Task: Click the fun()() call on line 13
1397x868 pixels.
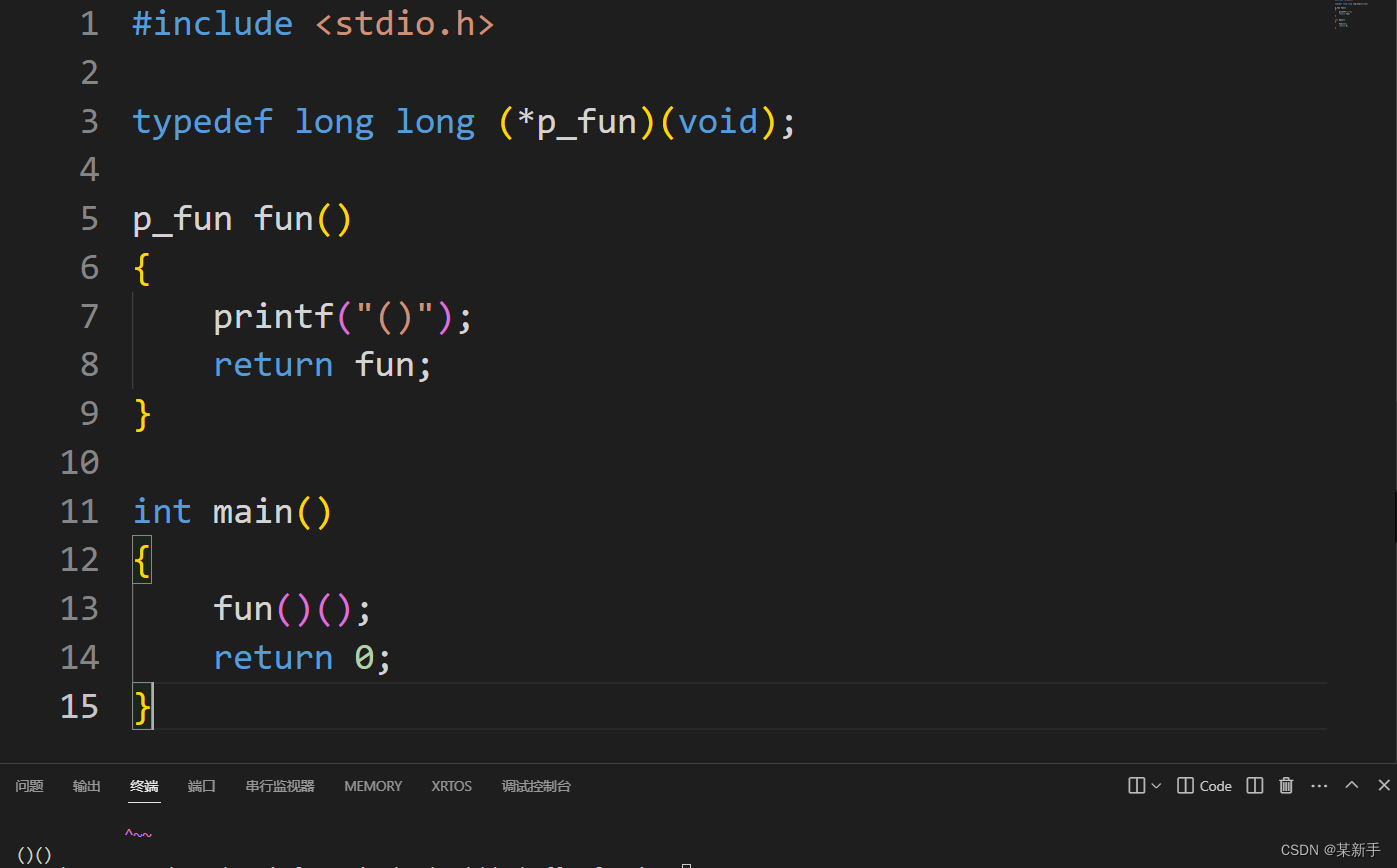Action: (x=292, y=609)
